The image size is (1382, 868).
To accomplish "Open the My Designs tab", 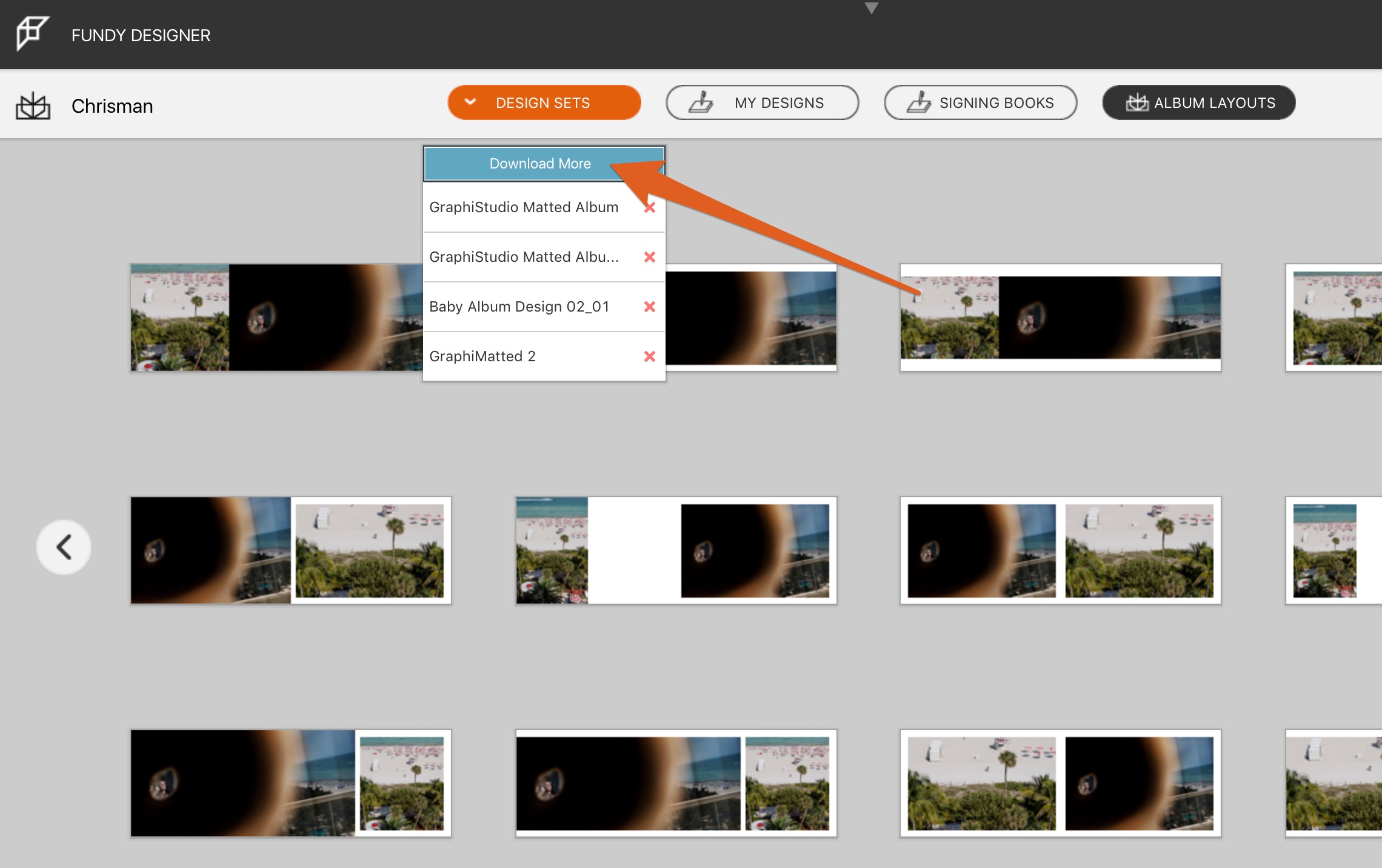I will 762,102.
